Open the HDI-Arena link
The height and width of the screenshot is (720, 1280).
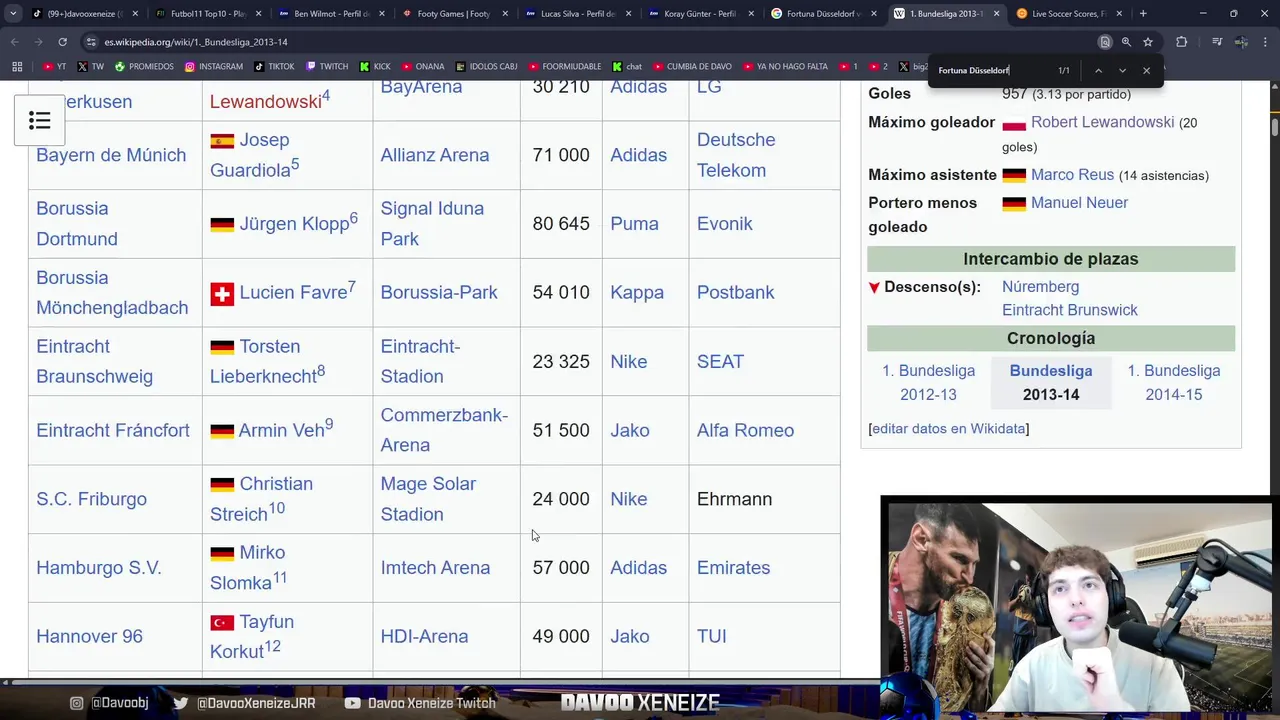pyautogui.click(x=424, y=637)
